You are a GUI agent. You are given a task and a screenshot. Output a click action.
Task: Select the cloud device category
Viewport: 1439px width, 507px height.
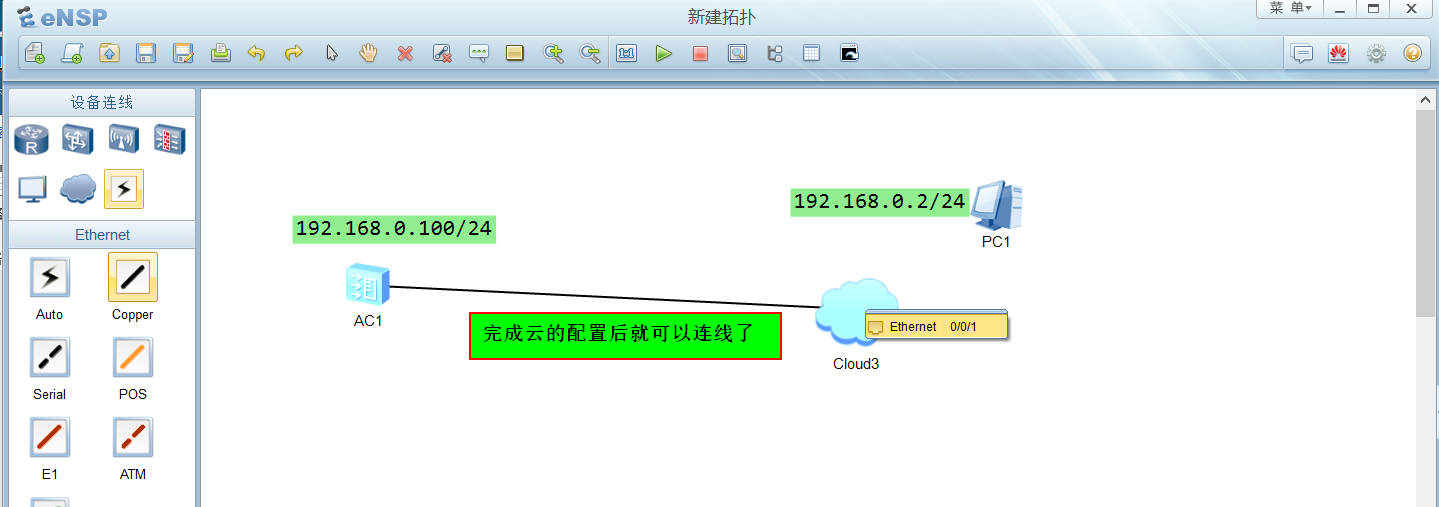[77, 188]
